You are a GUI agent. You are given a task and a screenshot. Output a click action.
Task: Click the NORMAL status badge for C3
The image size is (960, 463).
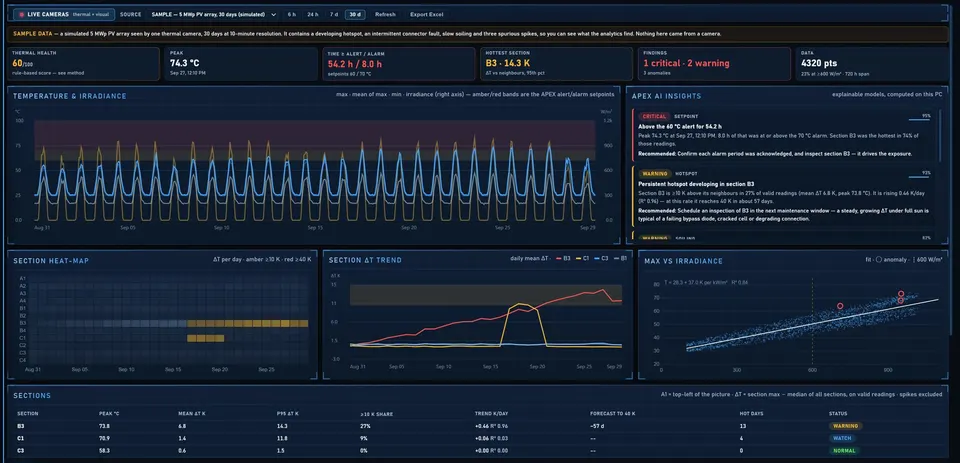click(x=845, y=451)
